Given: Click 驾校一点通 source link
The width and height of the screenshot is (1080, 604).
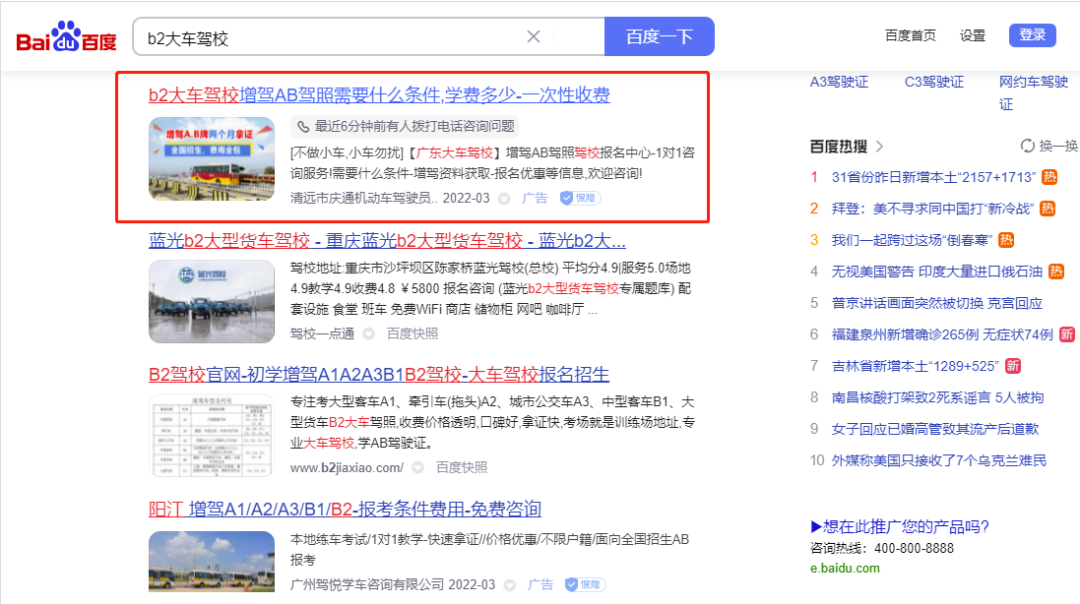Looking at the screenshot, I should click(322, 334).
